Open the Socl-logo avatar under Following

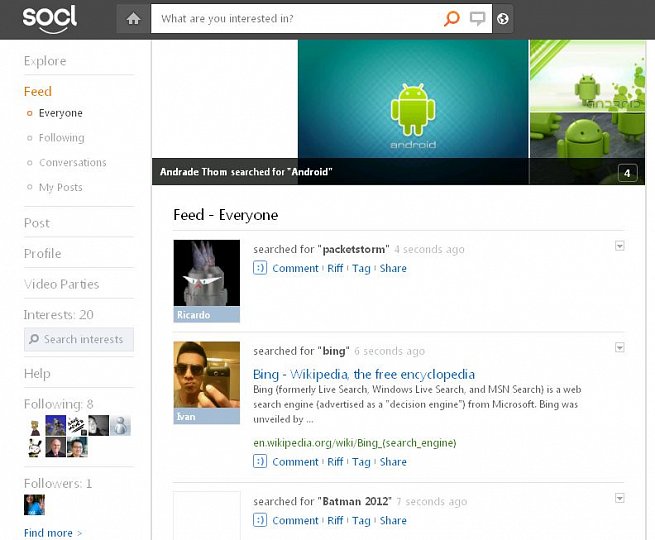[x=77, y=426]
